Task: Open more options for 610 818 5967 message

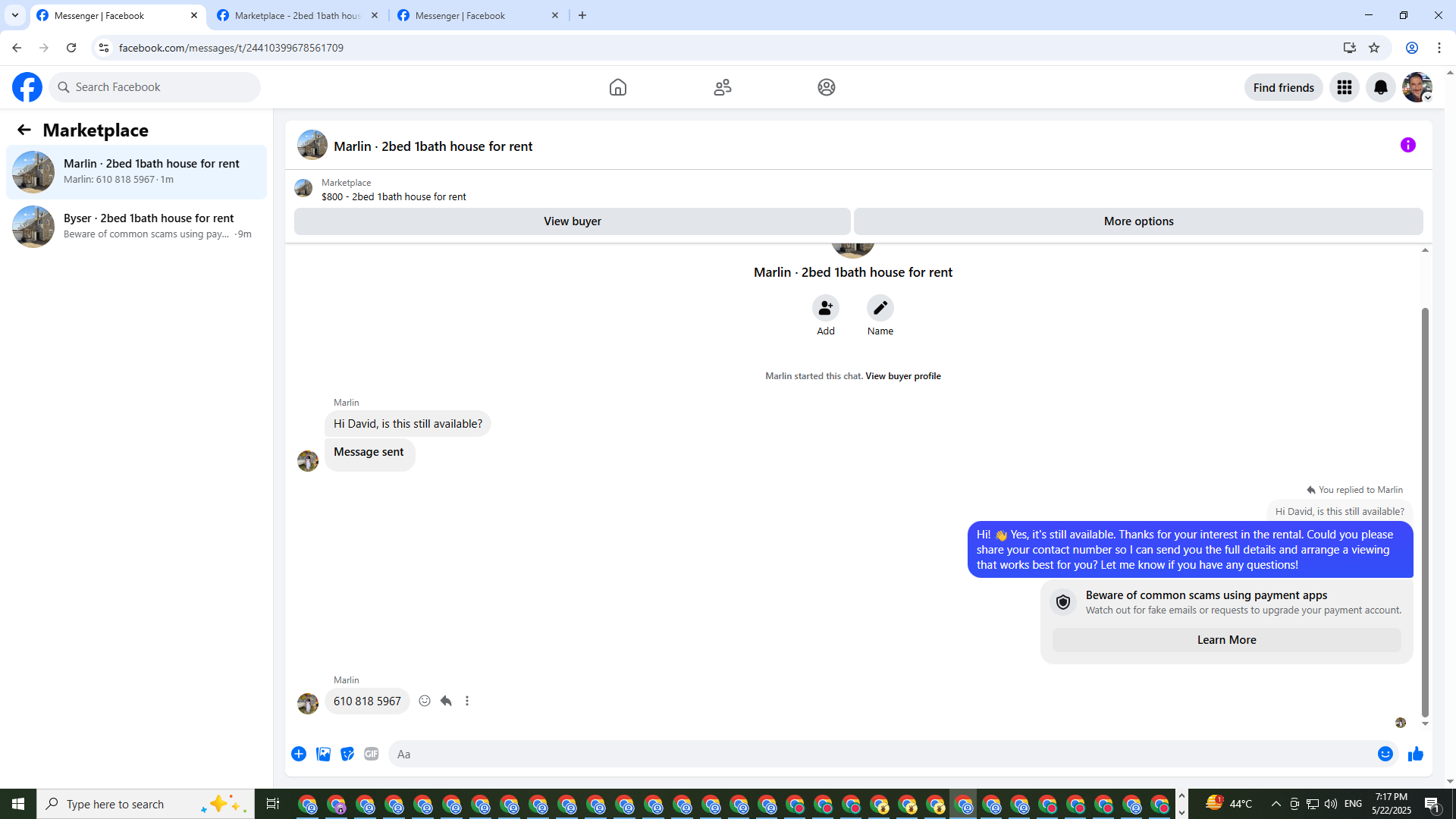Action: click(467, 701)
